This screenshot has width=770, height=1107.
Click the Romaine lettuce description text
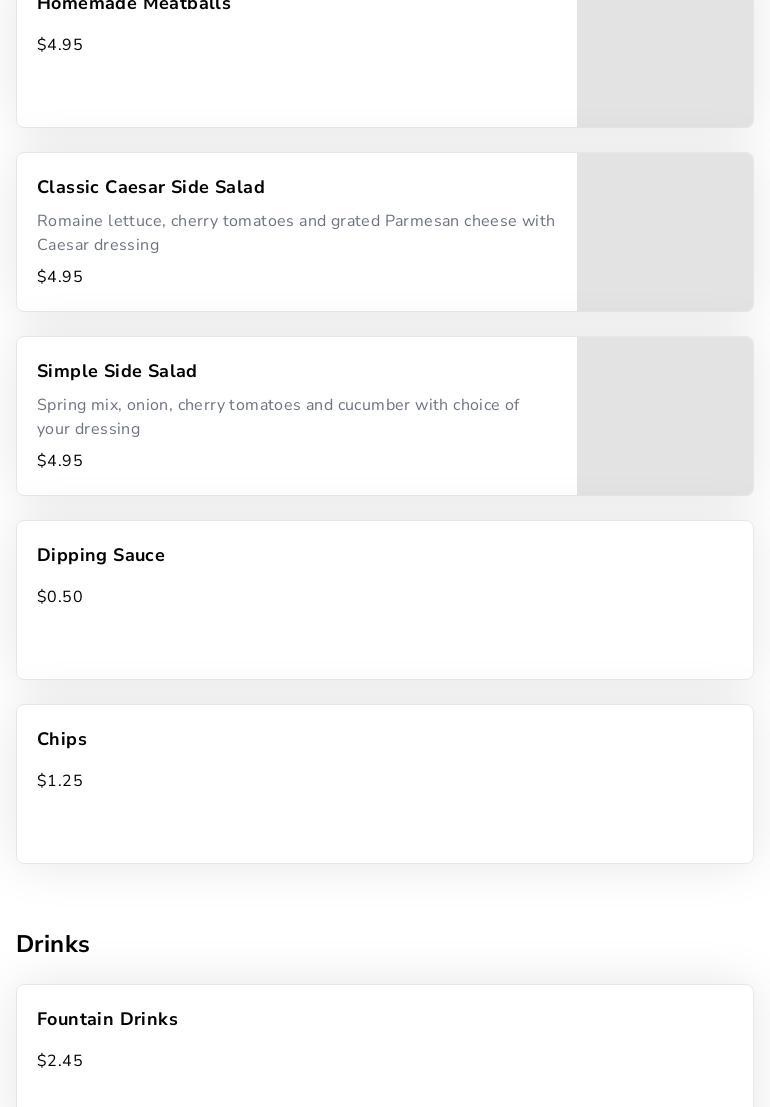coord(296,233)
